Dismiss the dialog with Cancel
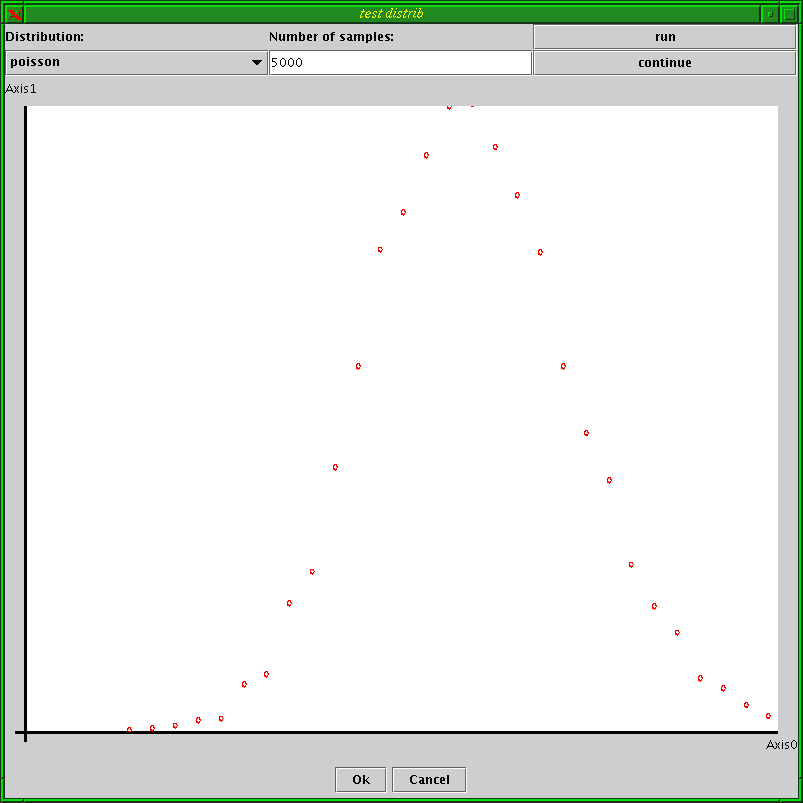The image size is (803, 803). [429, 780]
